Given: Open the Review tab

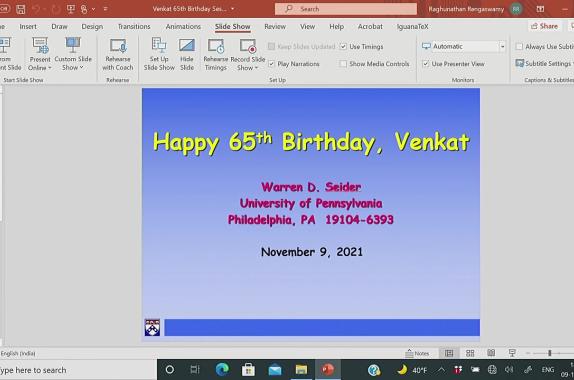Looking at the screenshot, I should coord(275,26).
